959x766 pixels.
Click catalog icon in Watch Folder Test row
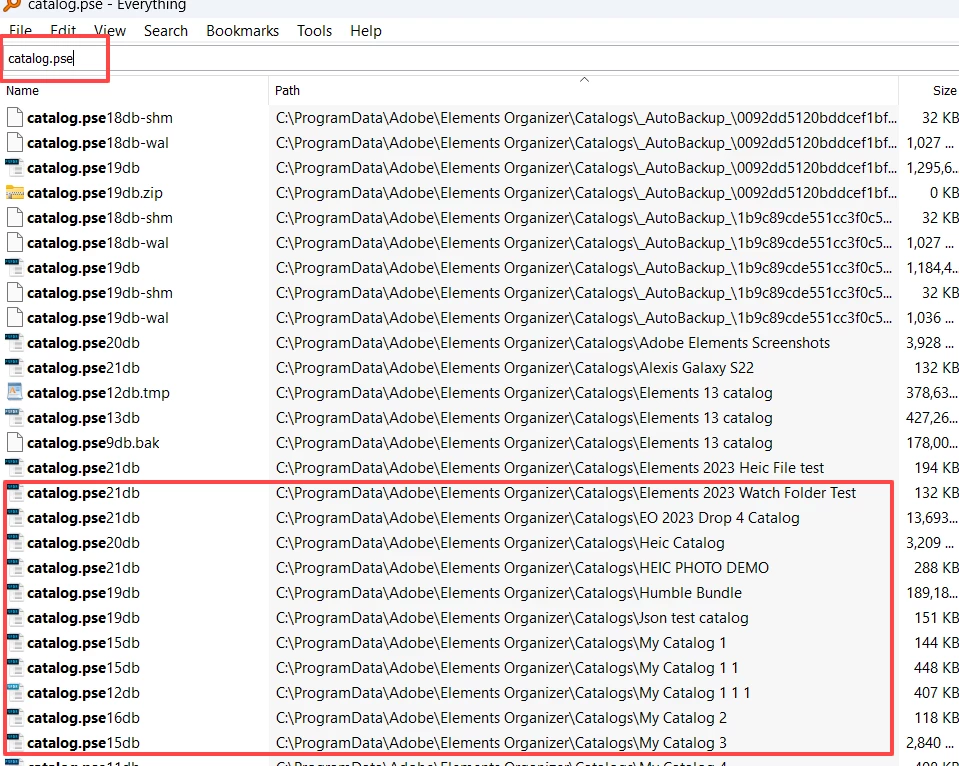[x=15, y=493]
